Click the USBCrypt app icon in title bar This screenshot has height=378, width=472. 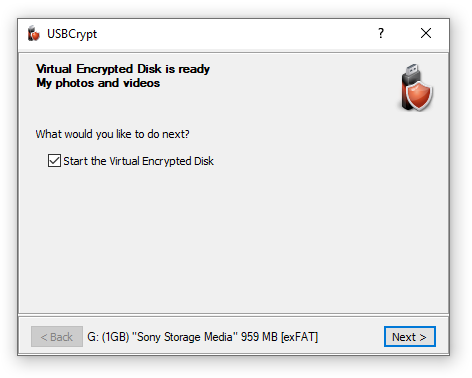click(x=33, y=33)
